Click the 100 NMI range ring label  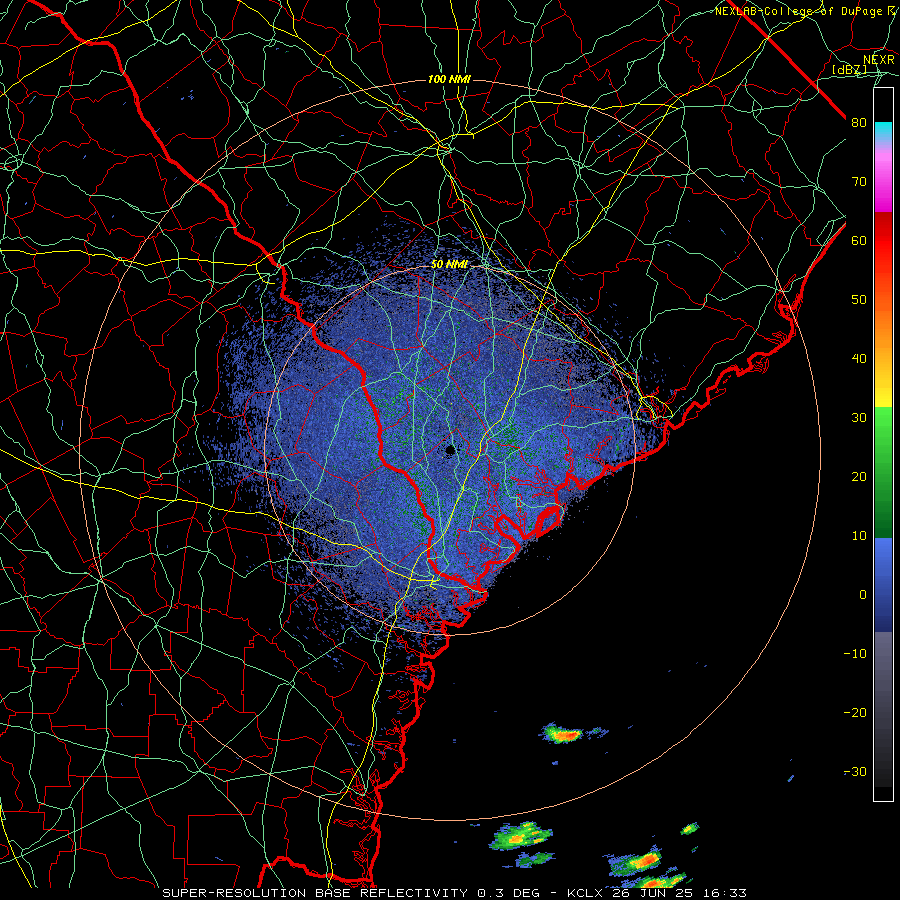click(449, 79)
